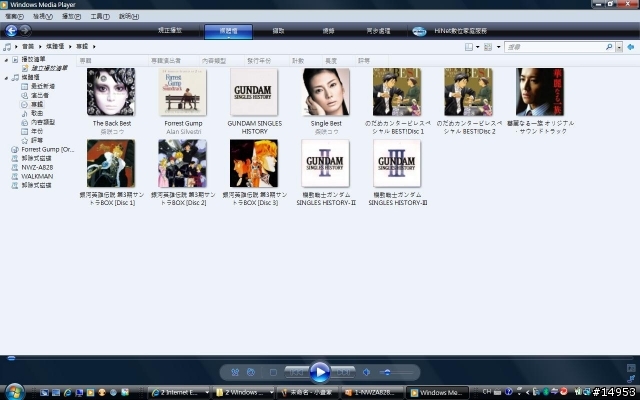Skip to the next track
The width and height of the screenshot is (640, 400).
[x=343, y=372]
